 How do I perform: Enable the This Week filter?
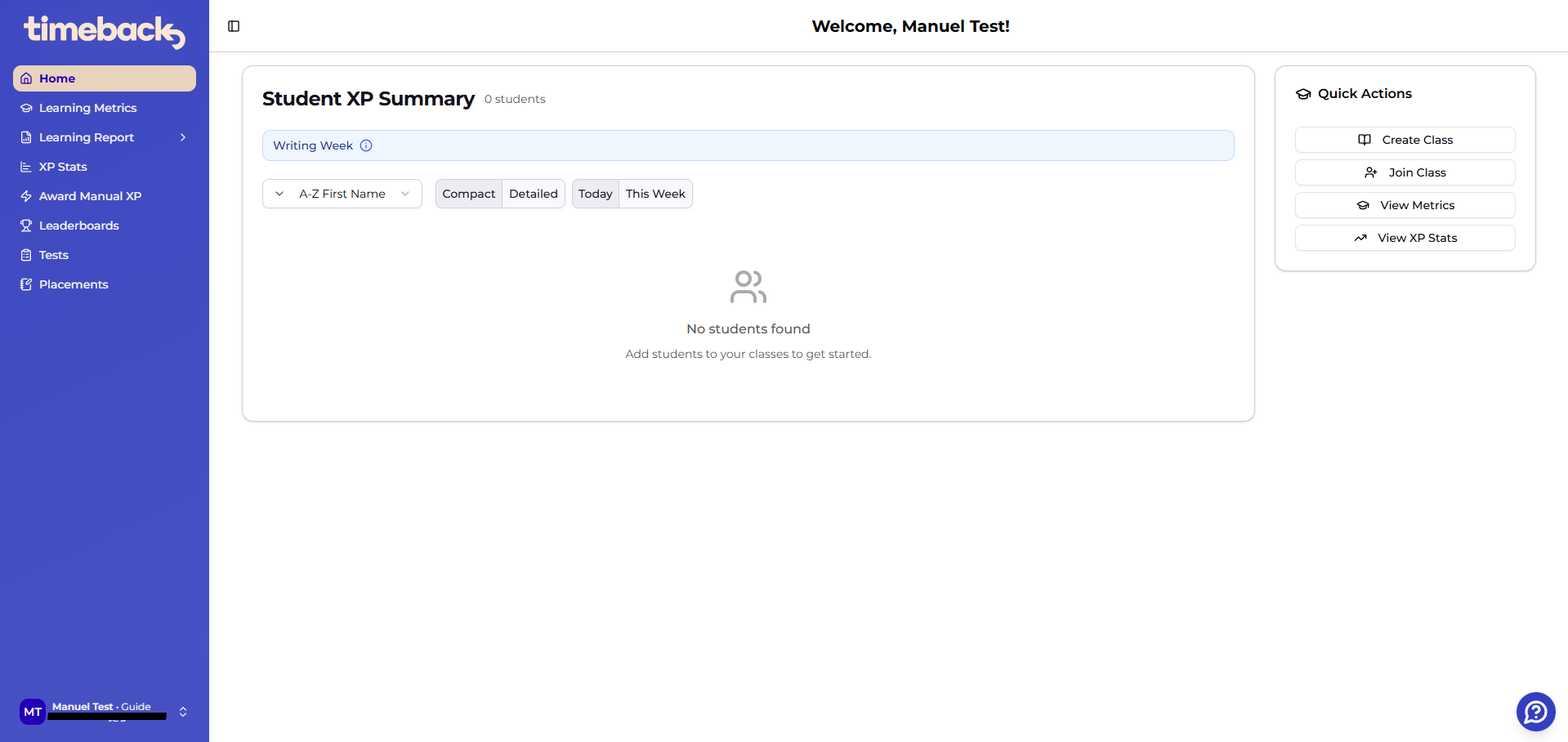click(x=655, y=194)
